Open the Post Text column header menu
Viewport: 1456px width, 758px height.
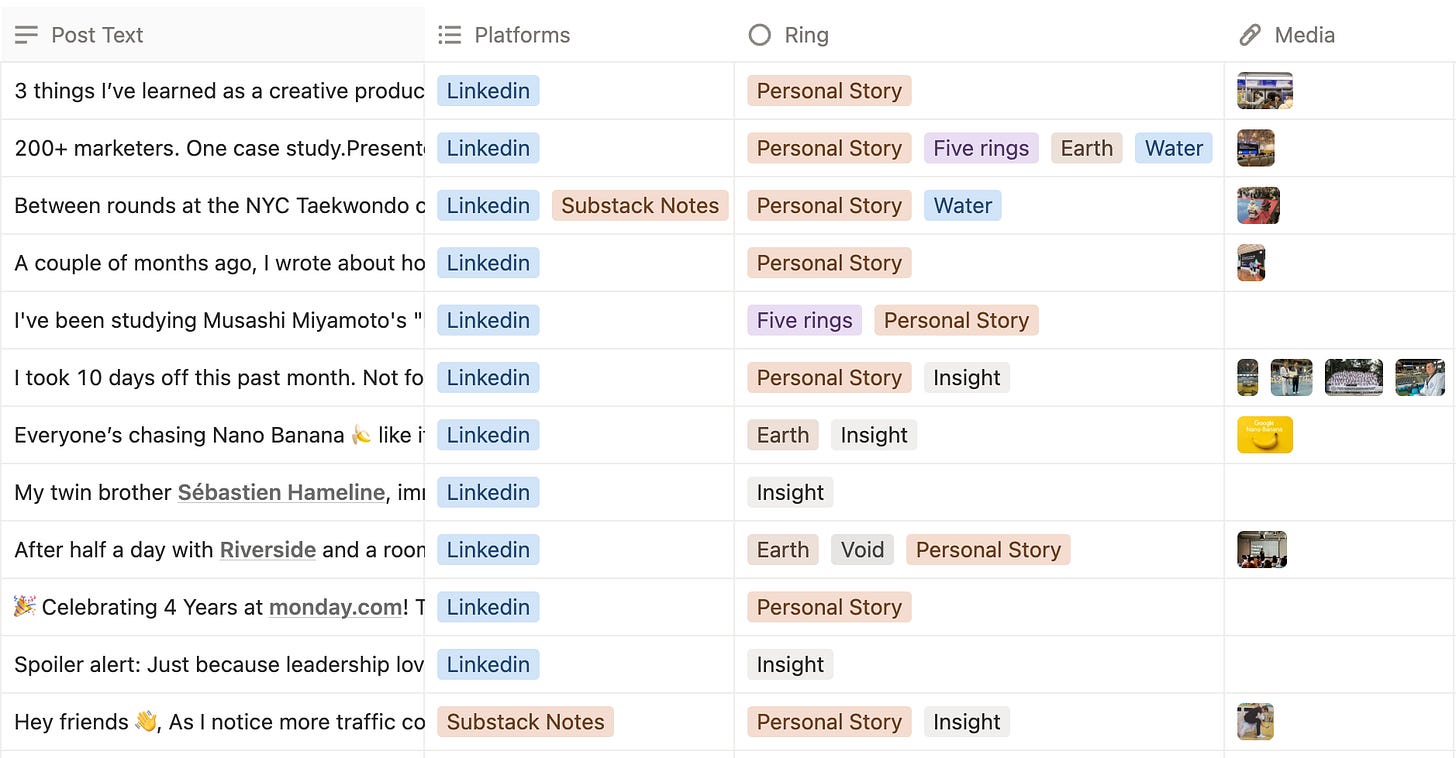click(x=97, y=35)
